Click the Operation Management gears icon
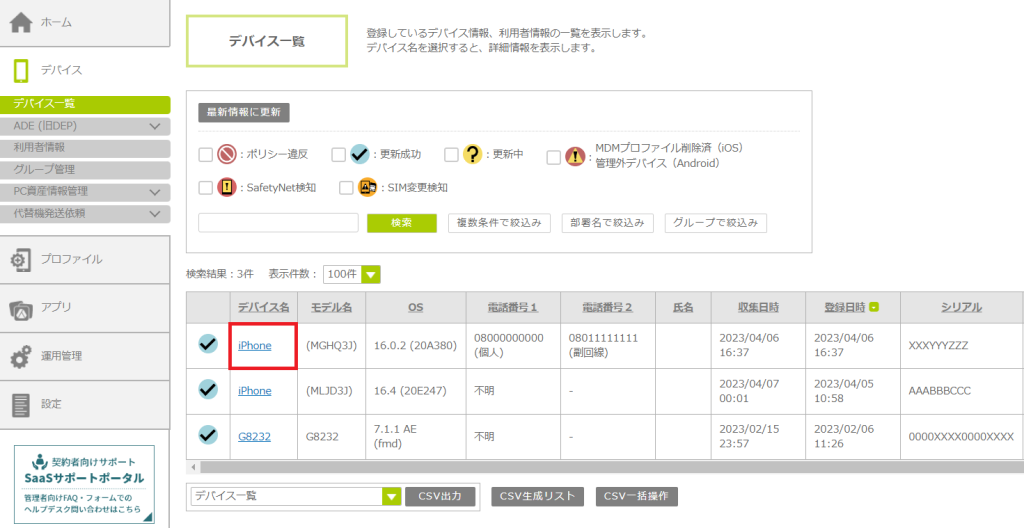Image resolution: width=1024 pixels, height=528 pixels. pos(21,356)
